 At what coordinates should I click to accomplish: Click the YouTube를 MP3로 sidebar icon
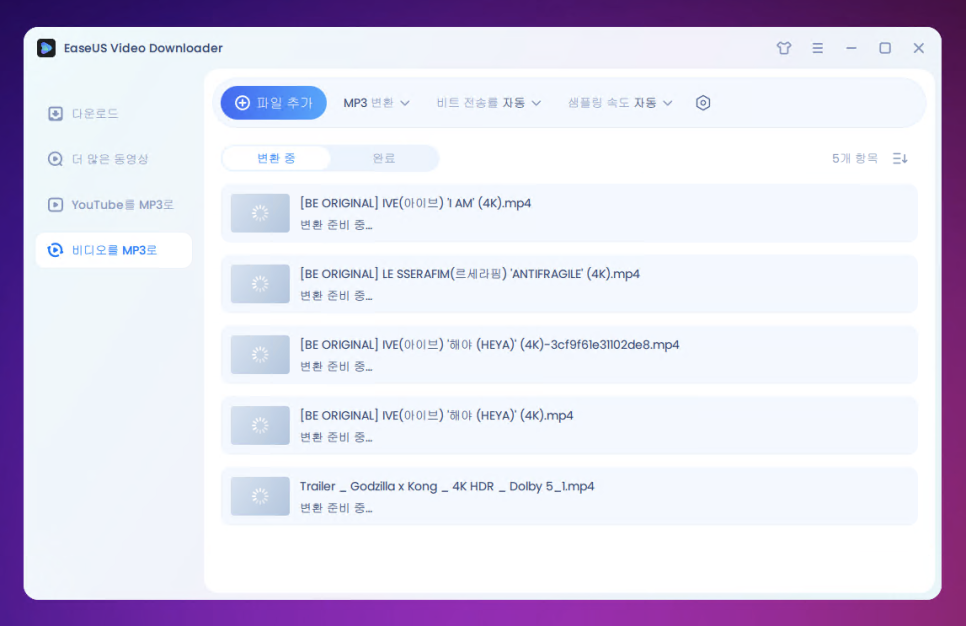[55, 205]
